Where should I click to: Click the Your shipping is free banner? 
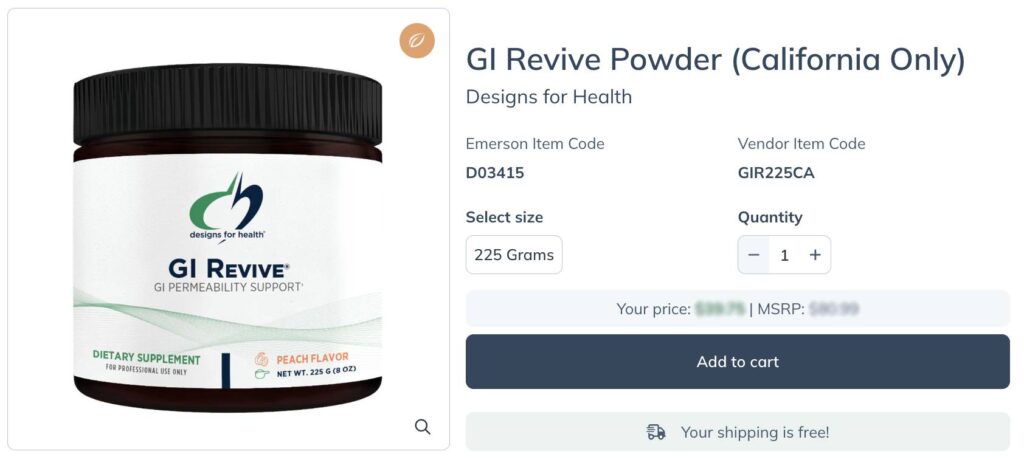pyautogui.click(x=737, y=432)
